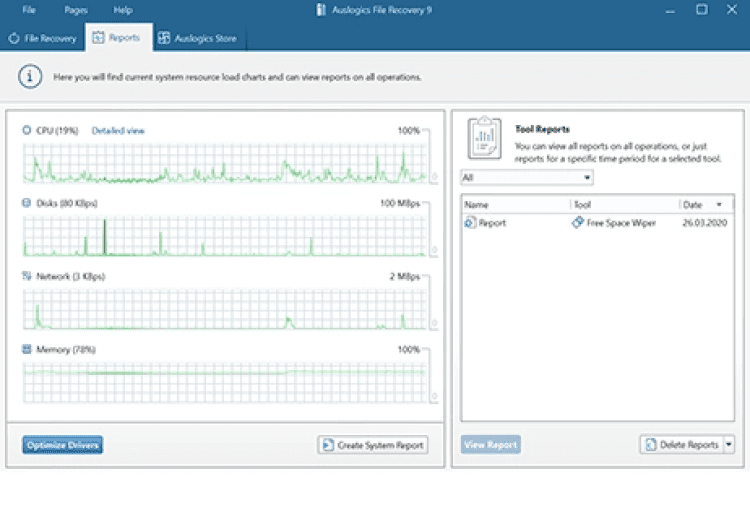Select the Report row in list
Viewport: 750px width, 508px height.
coord(597,222)
